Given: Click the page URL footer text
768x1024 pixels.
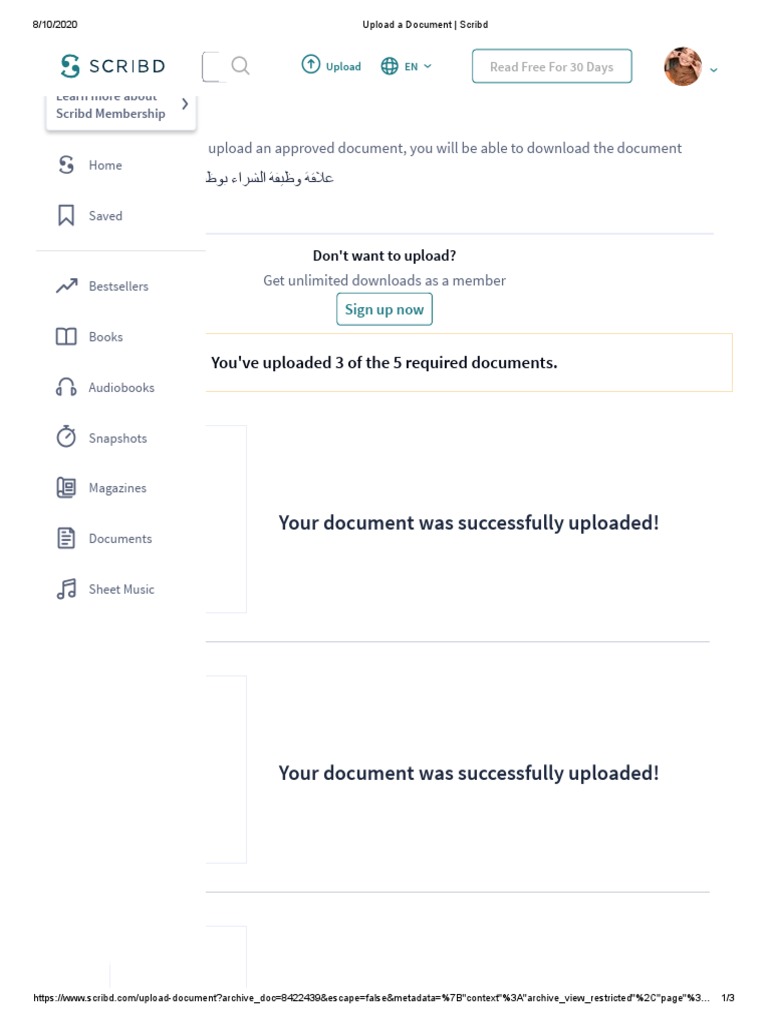Looking at the screenshot, I should point(371,998).
